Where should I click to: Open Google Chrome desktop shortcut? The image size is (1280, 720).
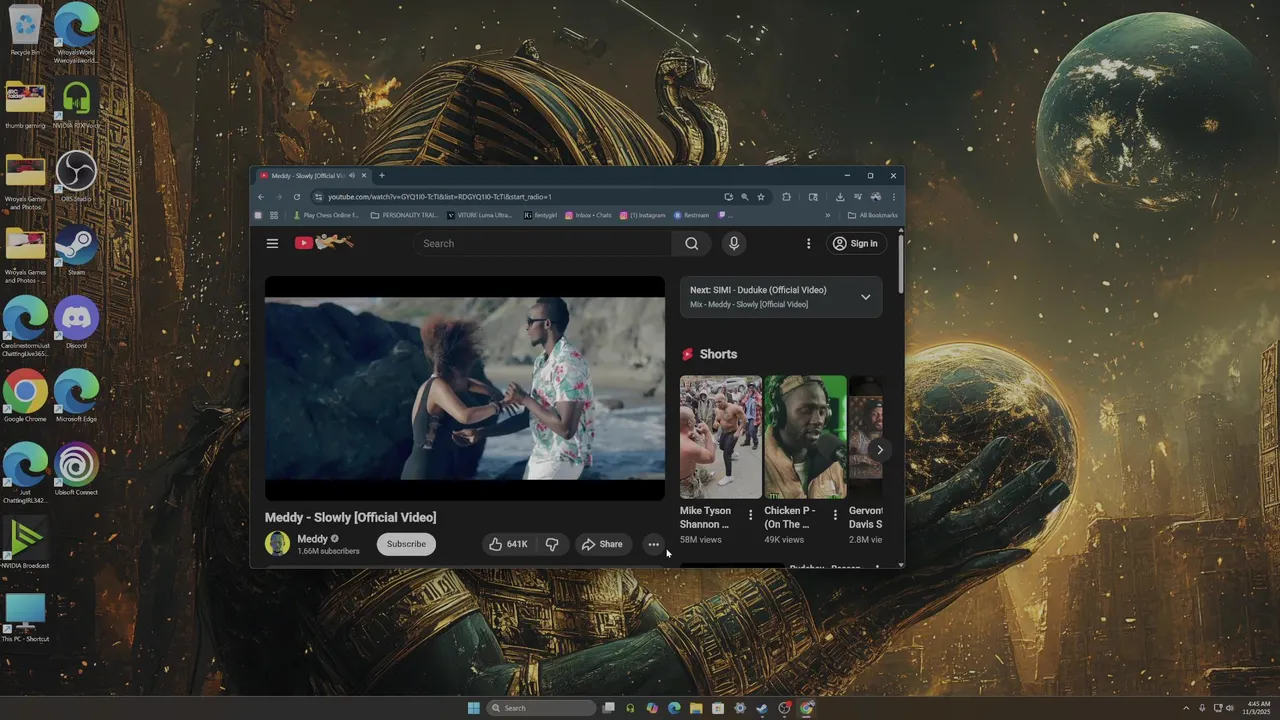tap(25, 397)
